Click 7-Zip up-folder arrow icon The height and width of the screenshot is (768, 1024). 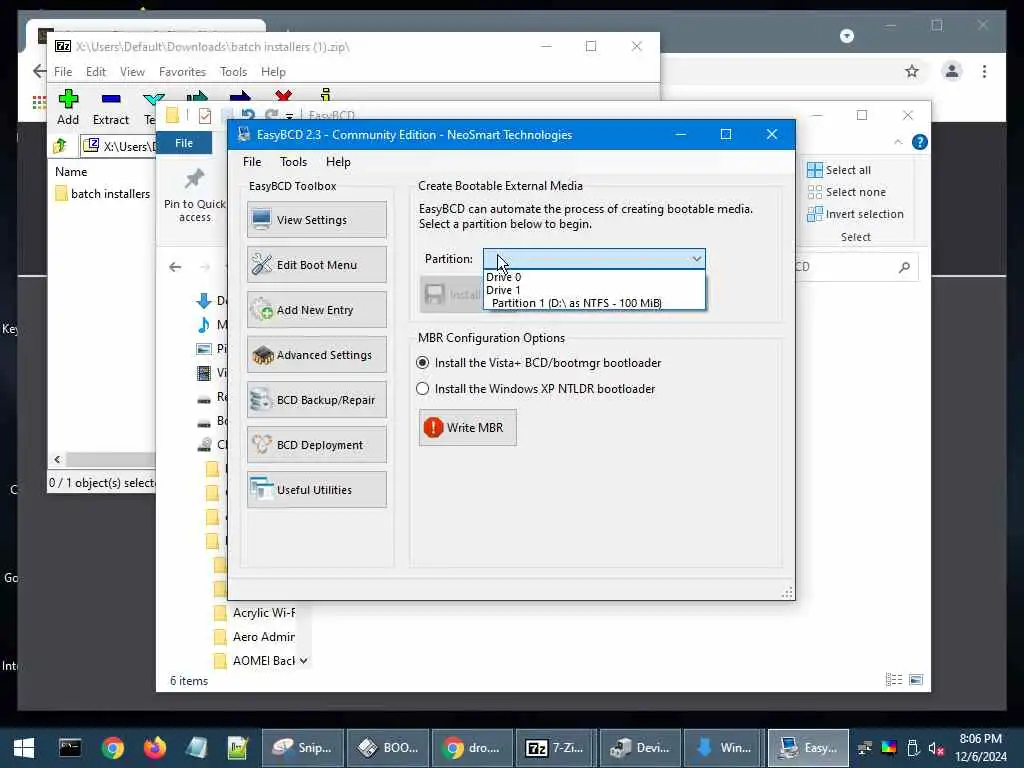[61, 146]
